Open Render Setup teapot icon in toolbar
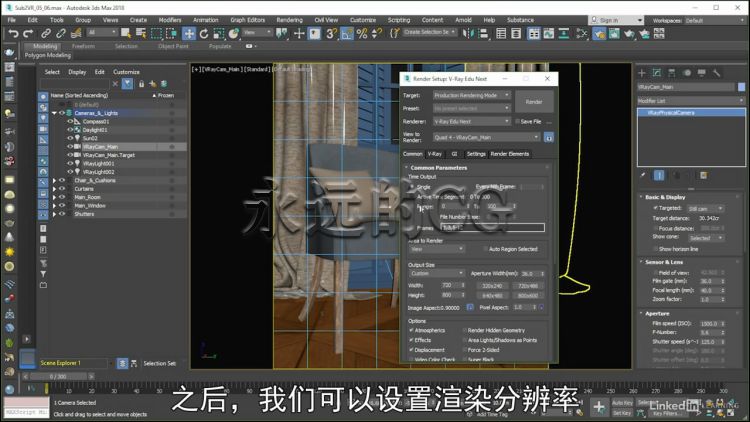Image resolution: width=750 pixels, height=422 pixels. coord(599,33)
